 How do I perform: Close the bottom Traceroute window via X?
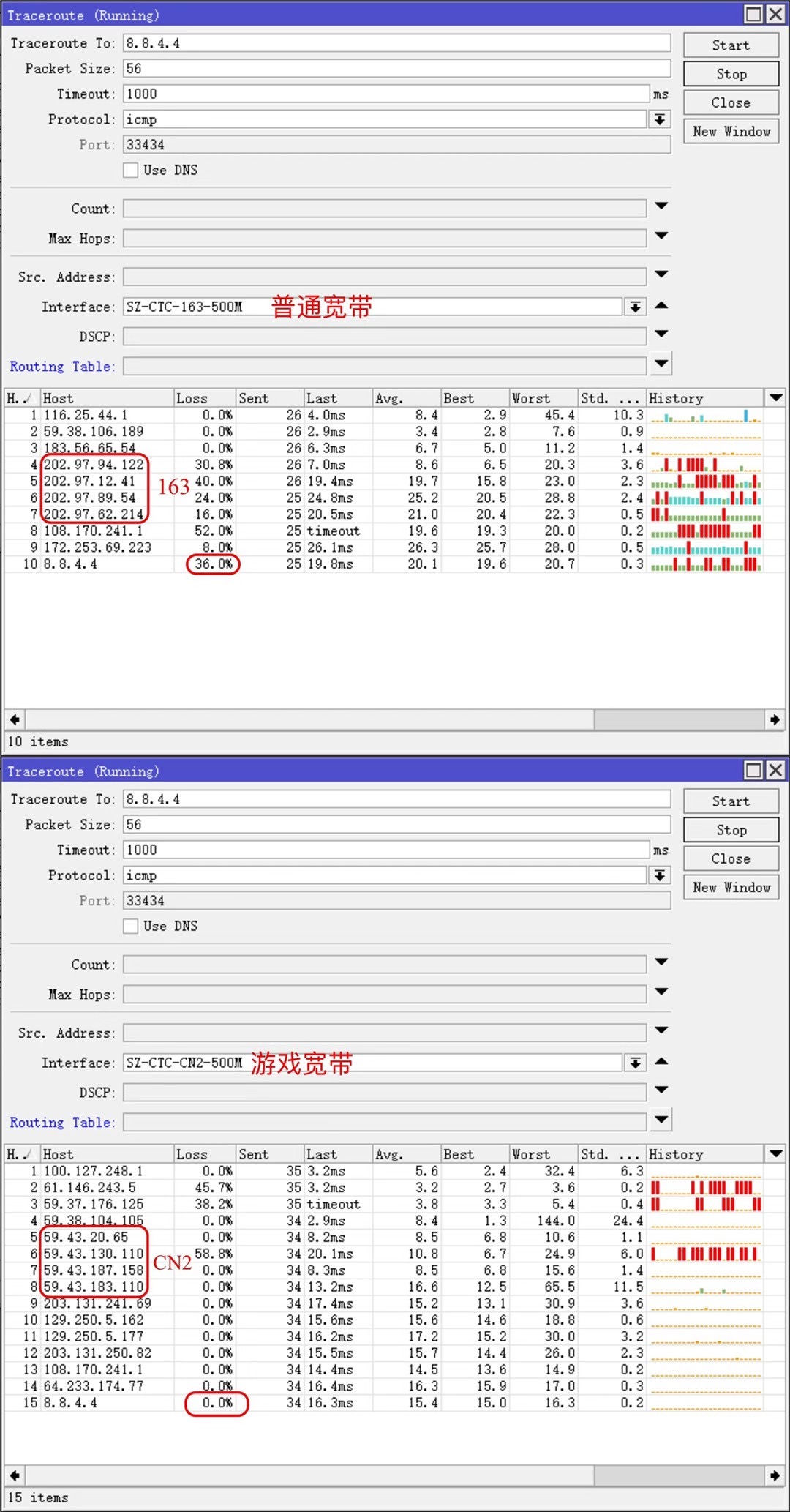point(775,770)
